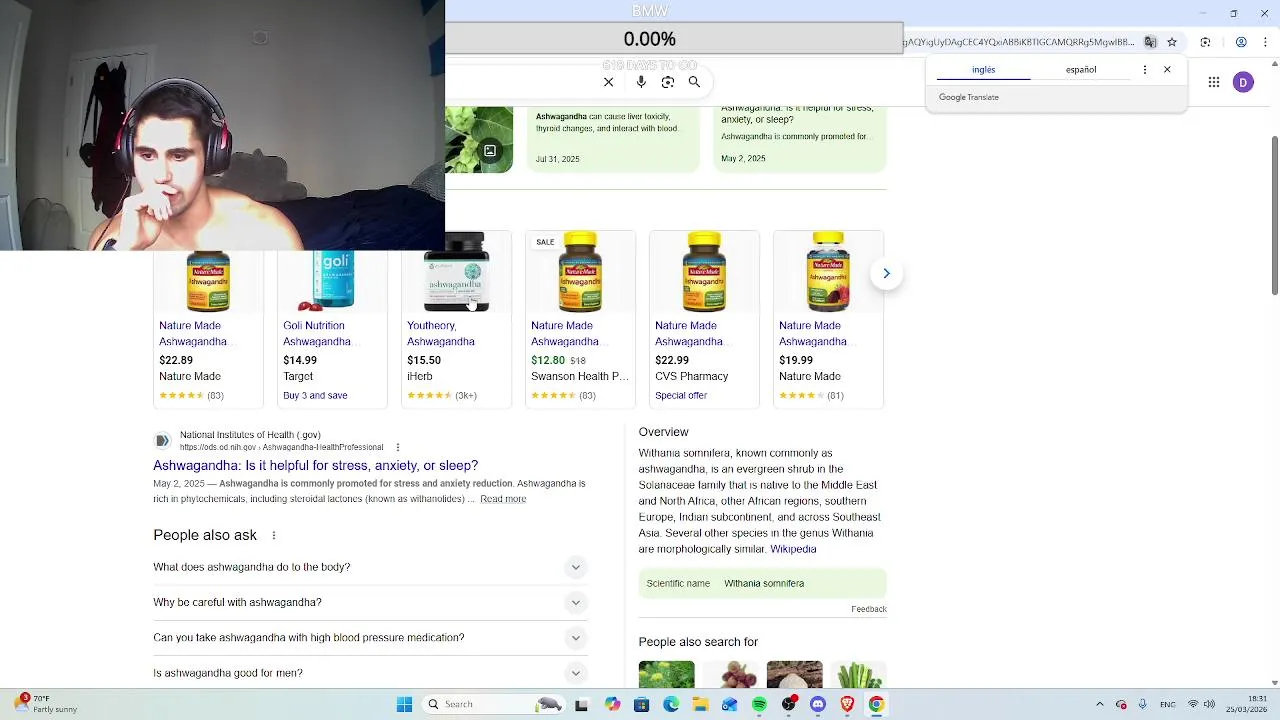Screen dimensions: 1280x720
Task: Show hidden system tray icons
Action: (1099, 704)
